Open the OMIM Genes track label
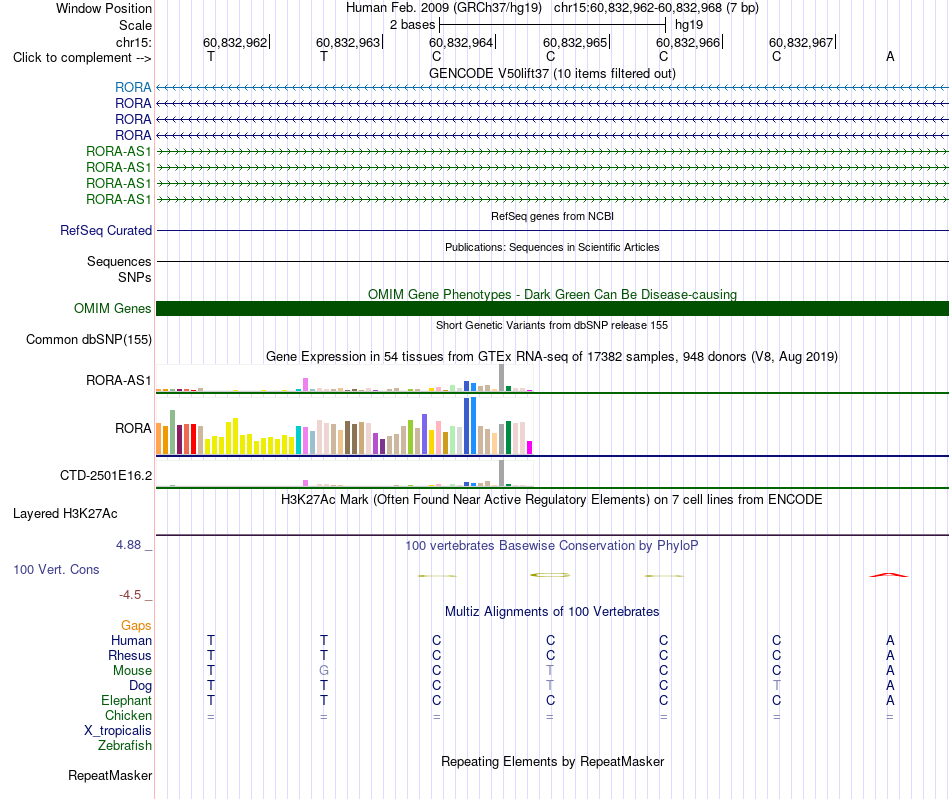 click(x=112, y=308)
